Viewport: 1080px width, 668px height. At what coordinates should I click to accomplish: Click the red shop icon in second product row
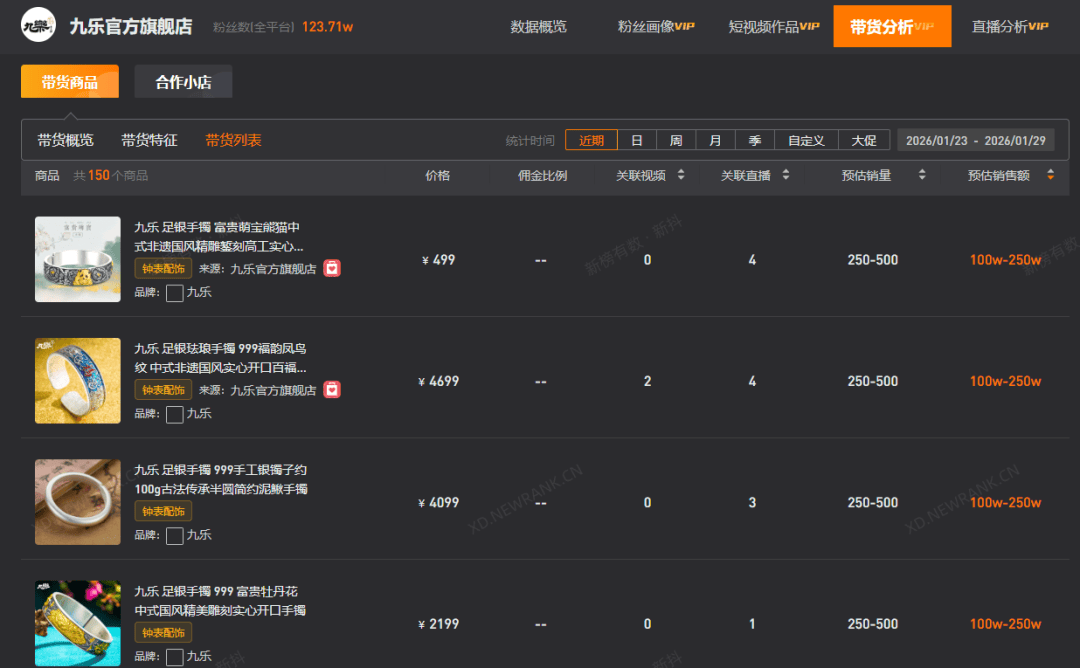tap(332, 390)
